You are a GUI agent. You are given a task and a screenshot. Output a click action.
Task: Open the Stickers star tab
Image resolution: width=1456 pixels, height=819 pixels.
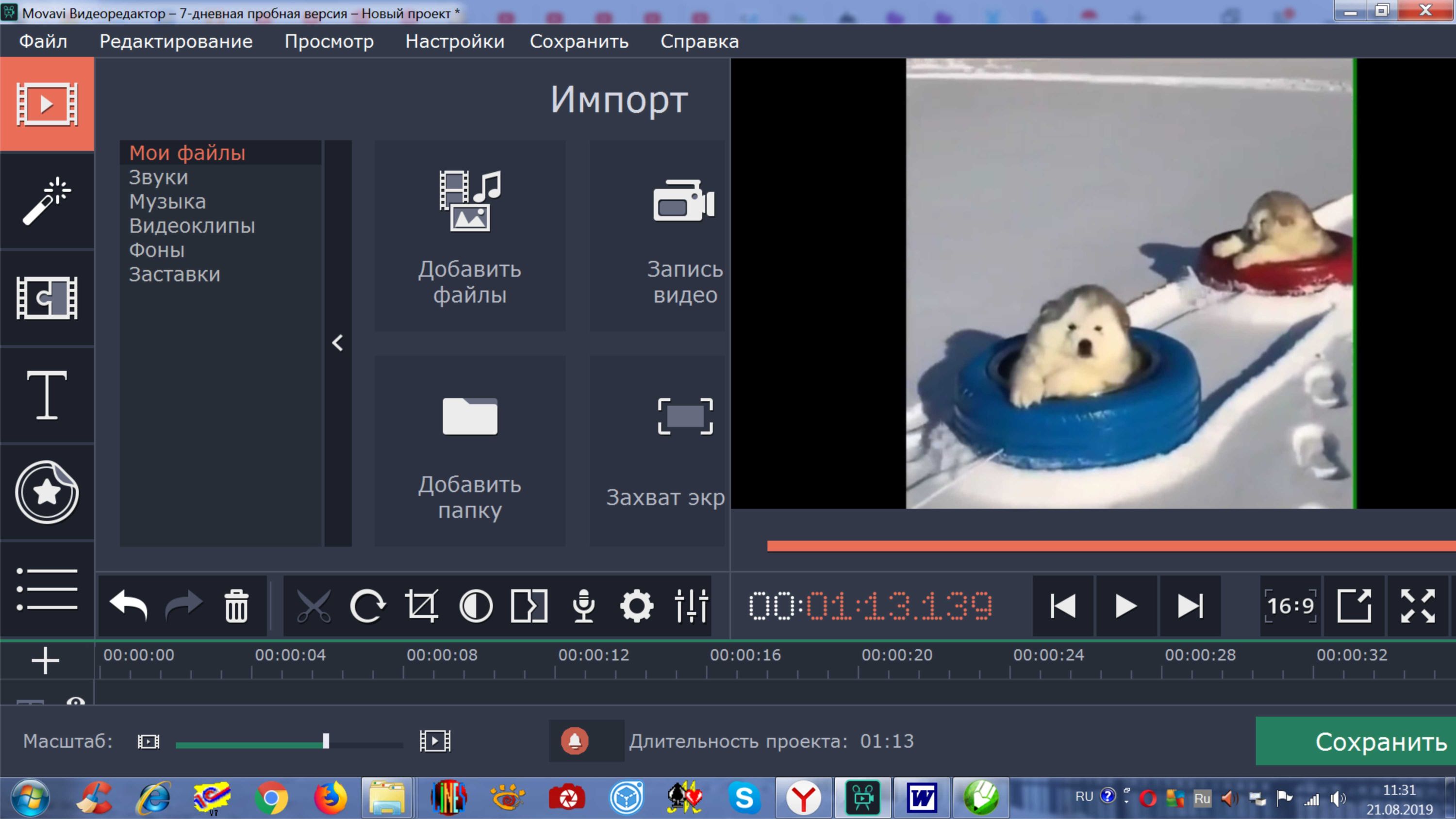(x=47, y=492)
